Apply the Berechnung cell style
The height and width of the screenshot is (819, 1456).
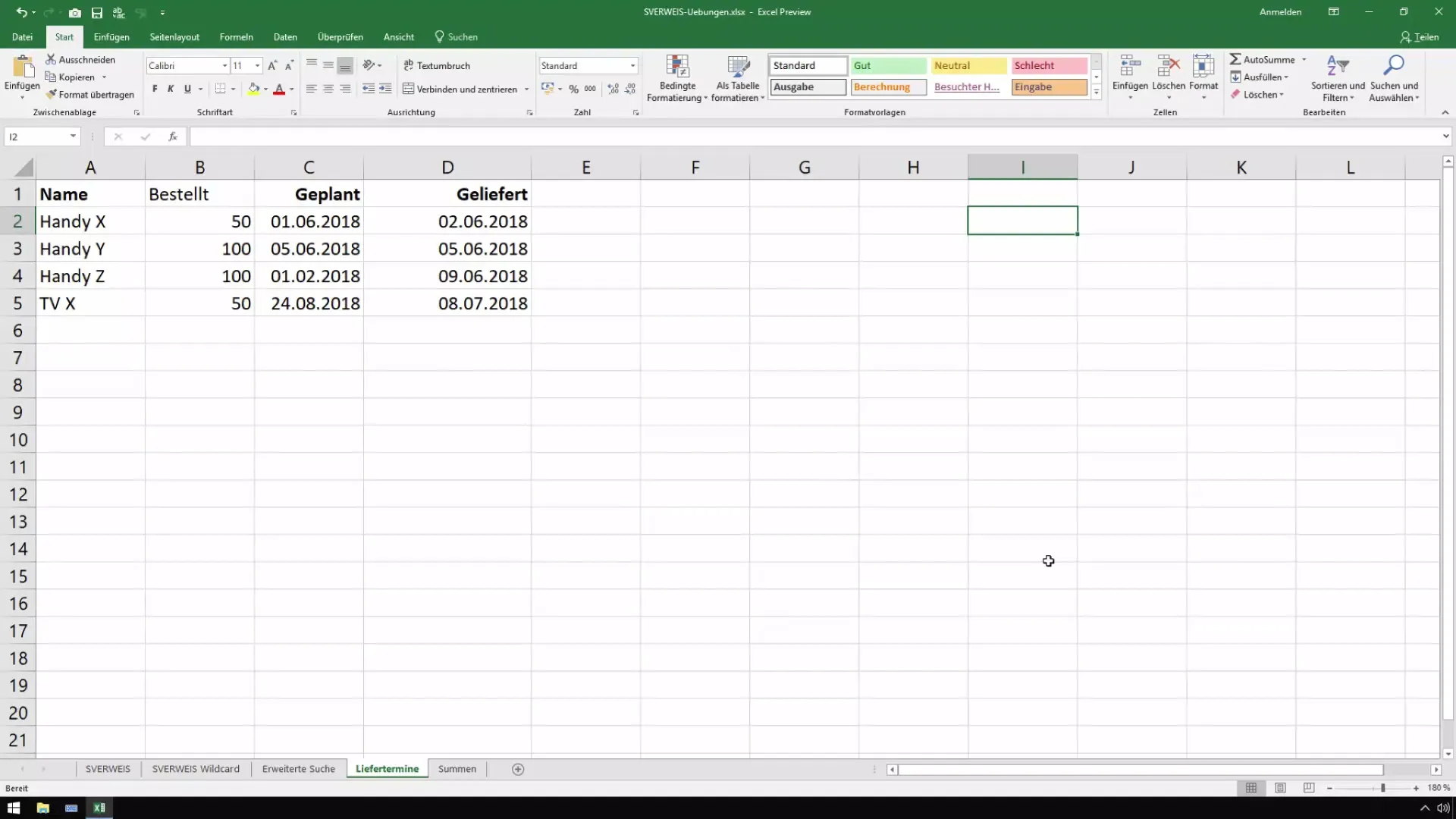coord(888,87)
